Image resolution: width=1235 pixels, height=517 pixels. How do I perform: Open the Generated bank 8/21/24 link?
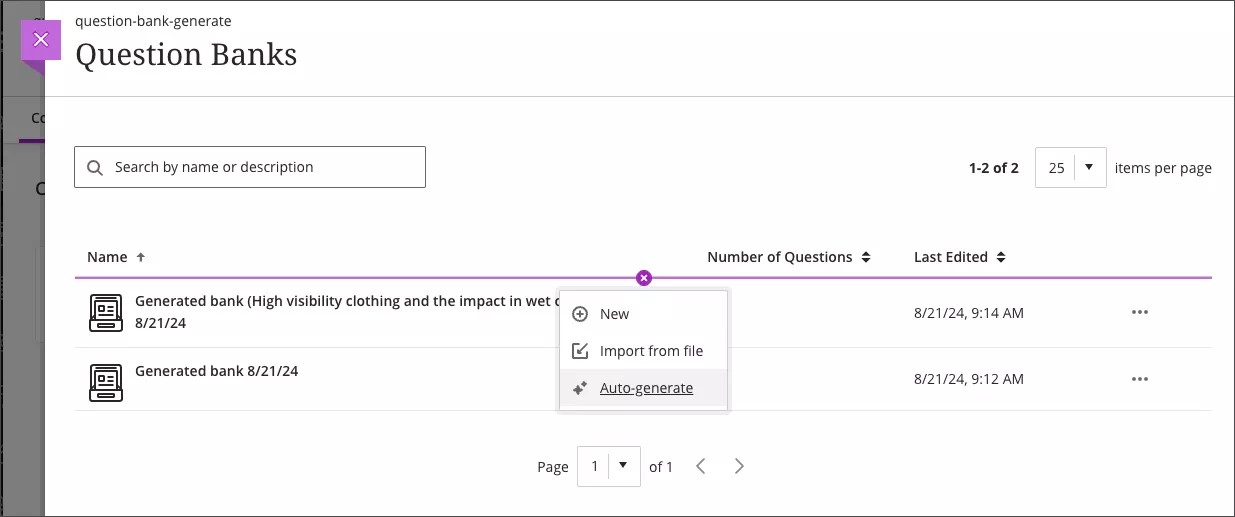pos(216,371)
